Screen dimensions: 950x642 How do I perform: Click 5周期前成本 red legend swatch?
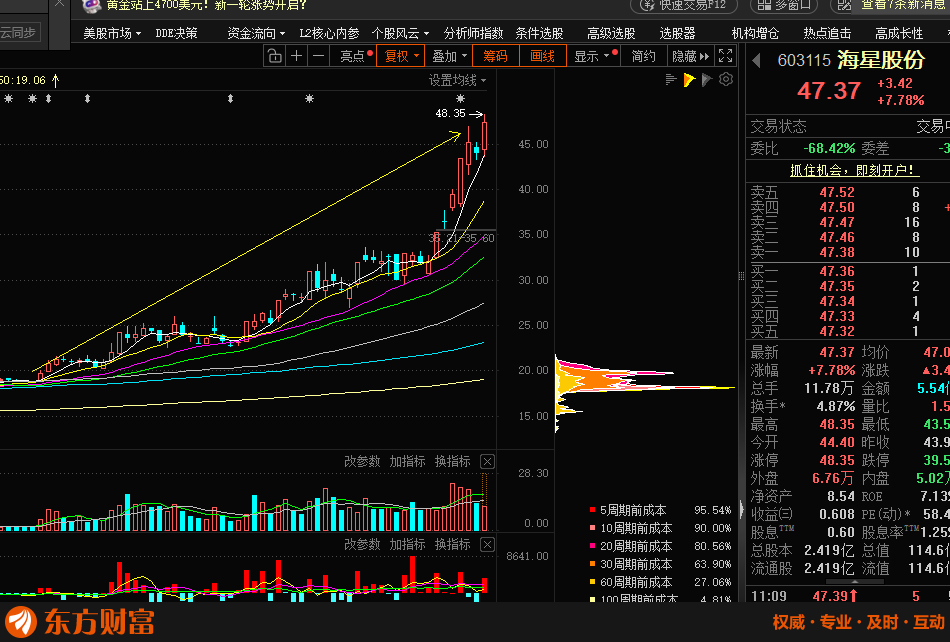(593, 510)
